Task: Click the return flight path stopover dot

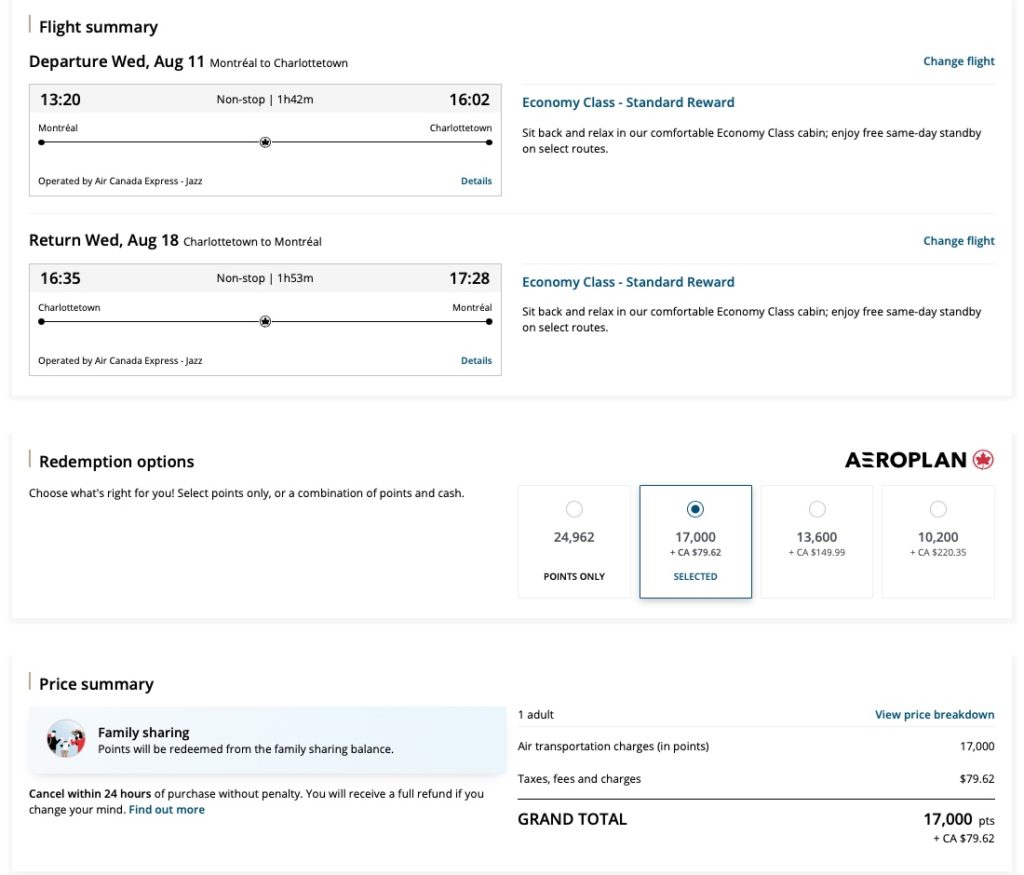Action: pos(264,321)
